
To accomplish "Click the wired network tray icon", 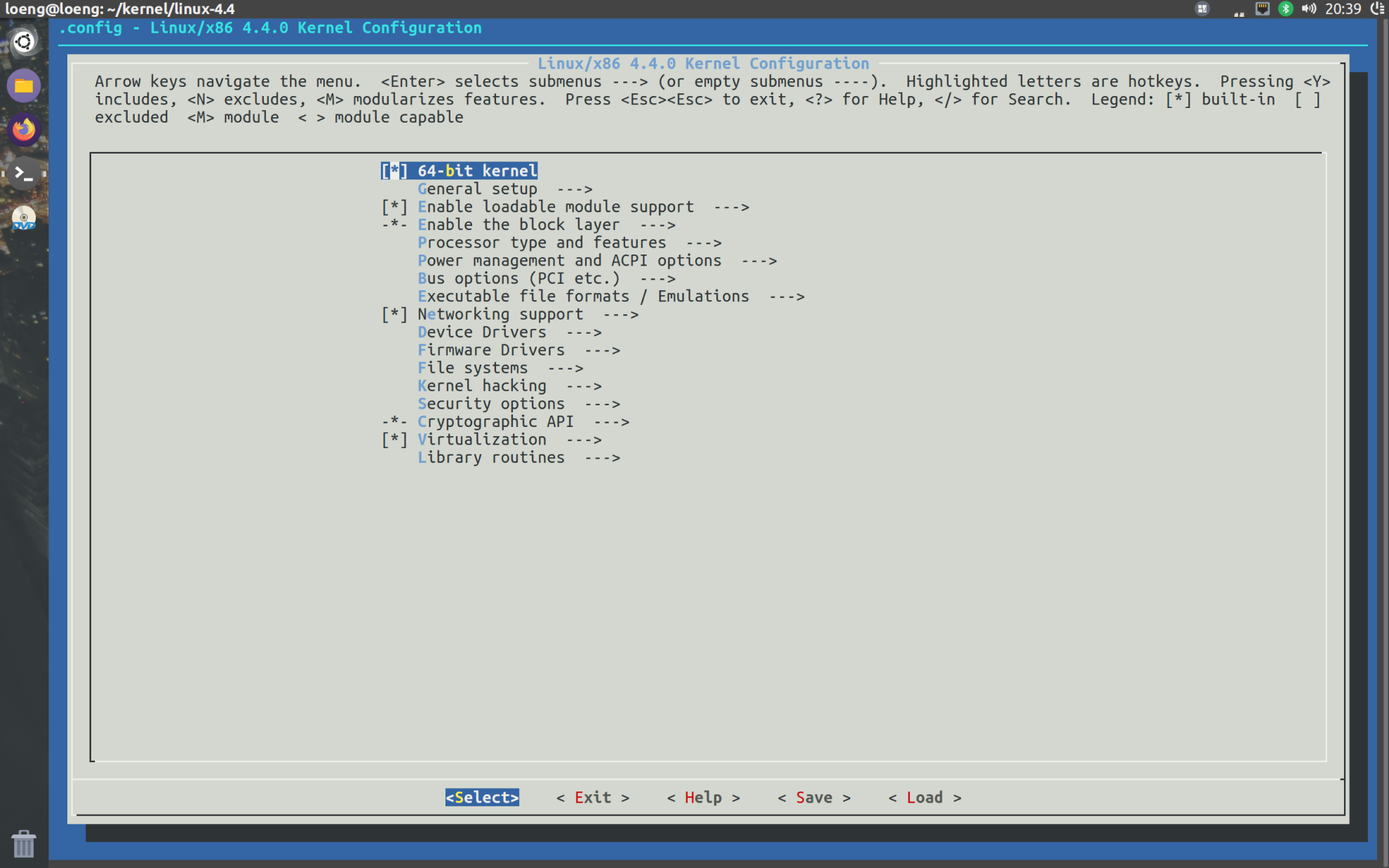I will pyautogui.click(x=1262, y=9).
